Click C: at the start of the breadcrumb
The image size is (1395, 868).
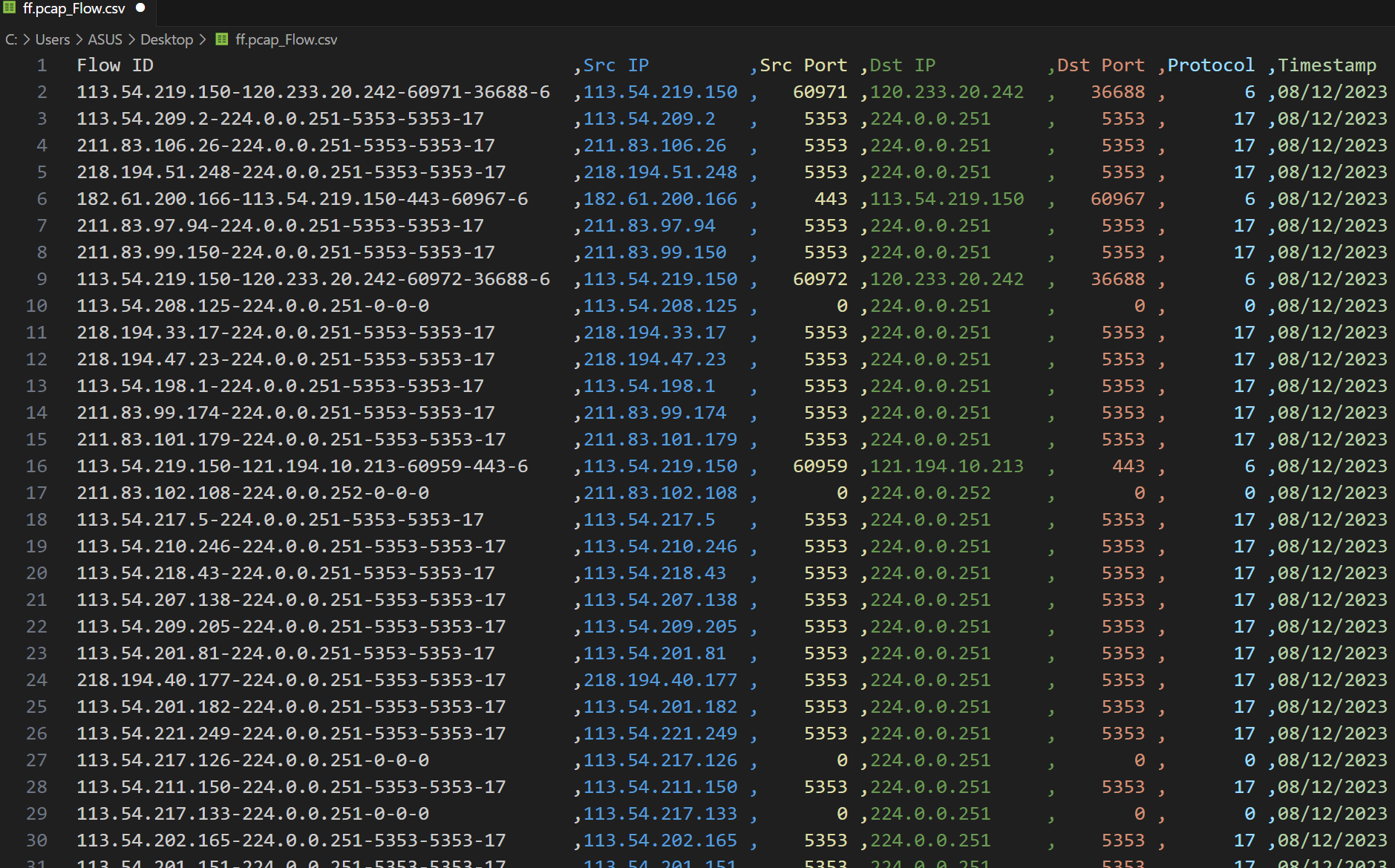click(x=10, y=39)
